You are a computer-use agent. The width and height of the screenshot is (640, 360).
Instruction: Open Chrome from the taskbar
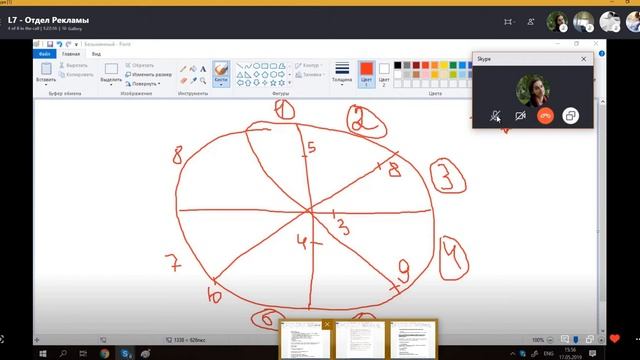(104, 353)
